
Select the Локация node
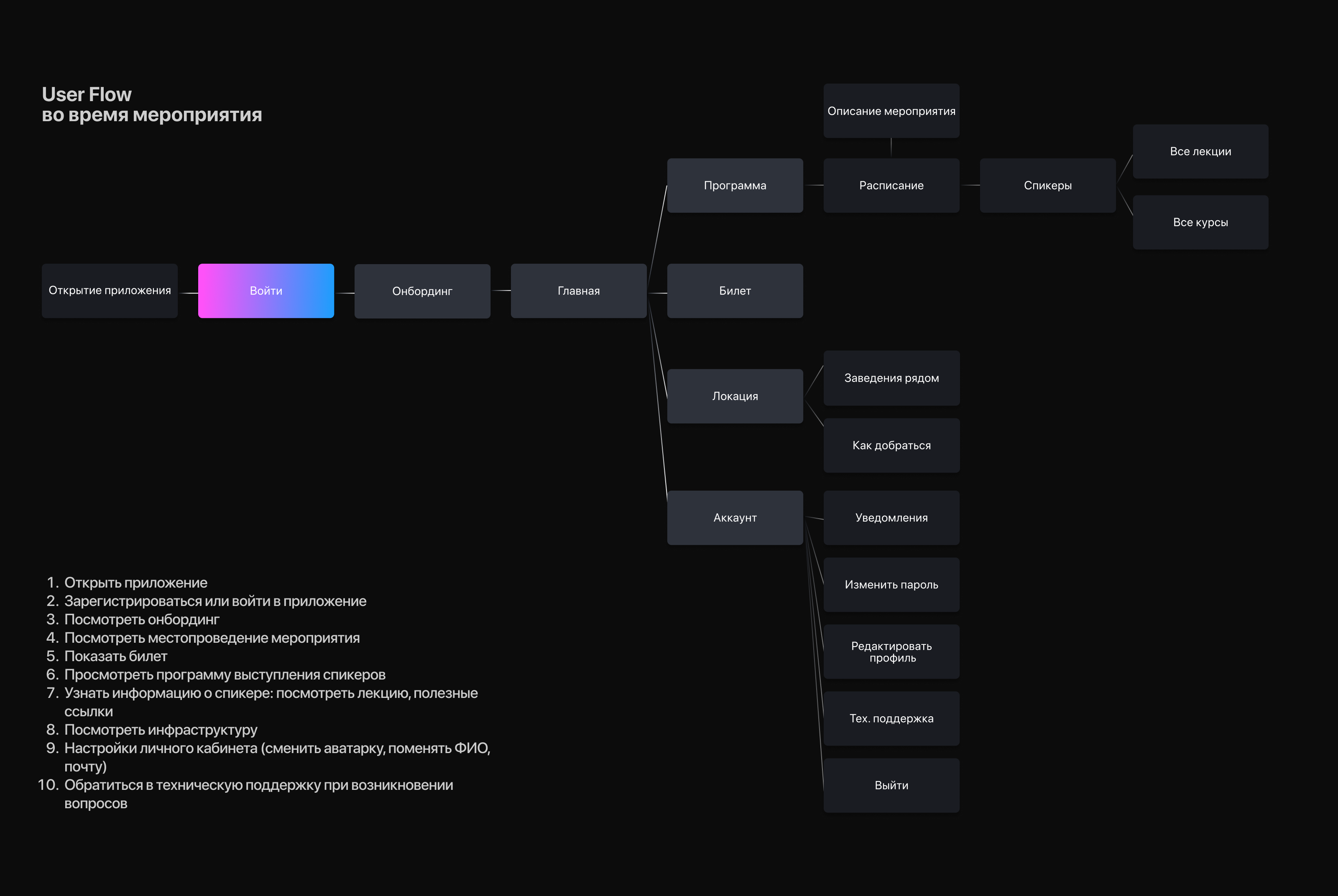pyautogui.click(x=735, y=396)
